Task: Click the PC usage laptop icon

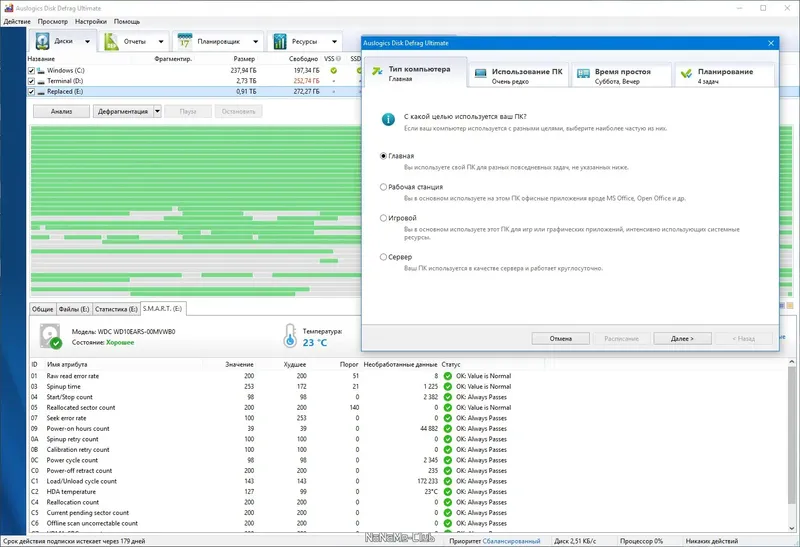Action: coord(481,74)
